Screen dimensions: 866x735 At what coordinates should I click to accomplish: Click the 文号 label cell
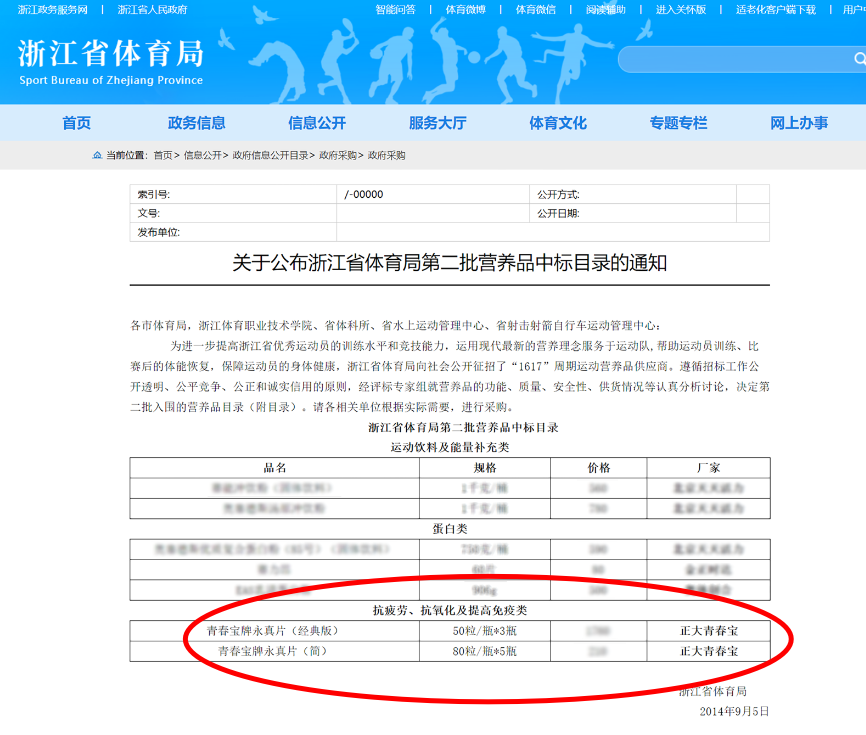click(233, 213)
